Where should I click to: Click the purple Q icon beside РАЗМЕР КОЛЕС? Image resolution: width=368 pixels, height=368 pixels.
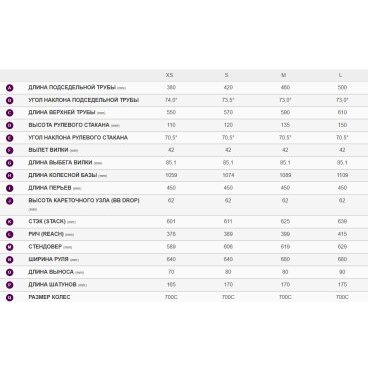10,297
